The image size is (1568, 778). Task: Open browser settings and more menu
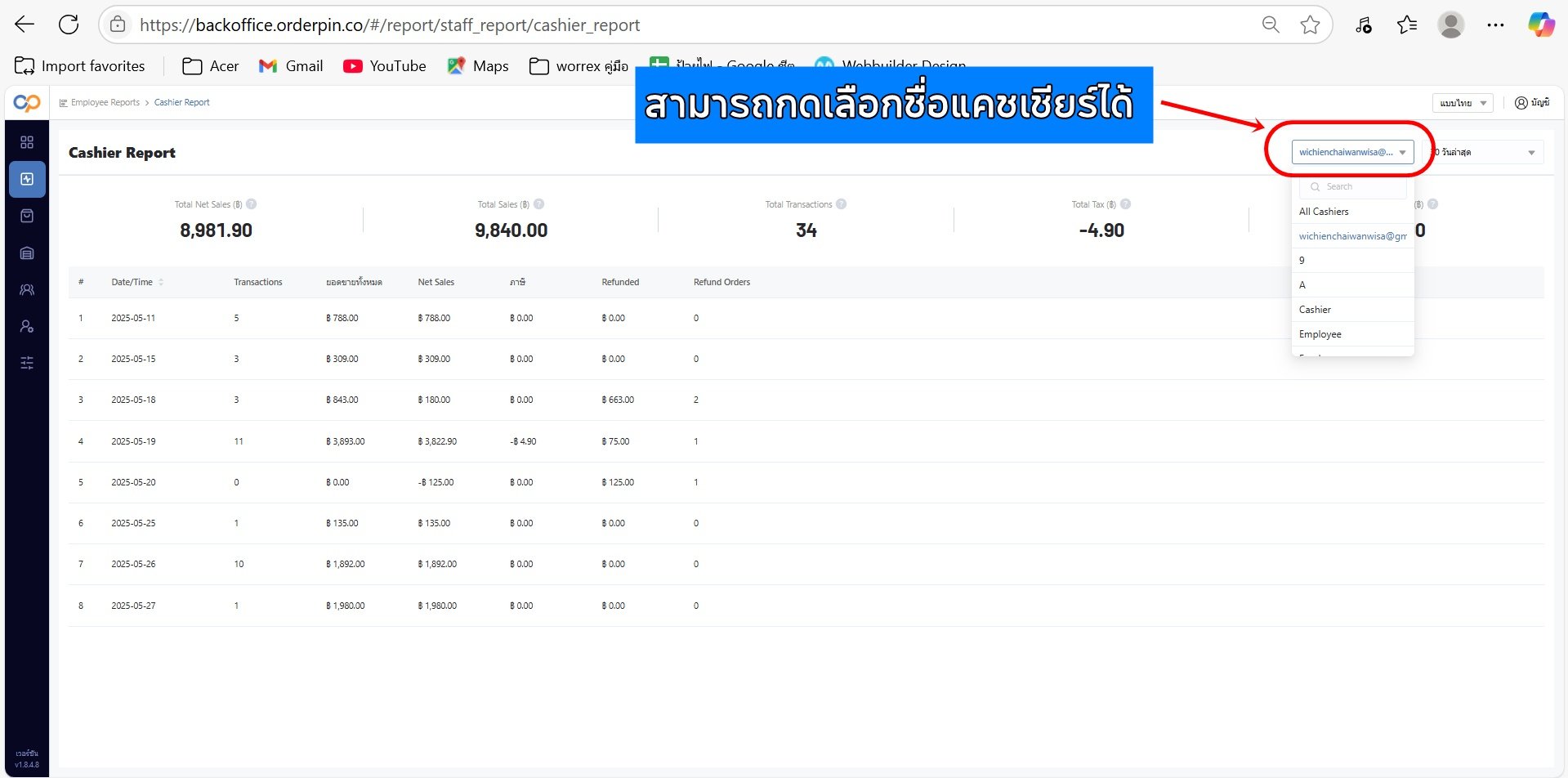point(1495,25)
